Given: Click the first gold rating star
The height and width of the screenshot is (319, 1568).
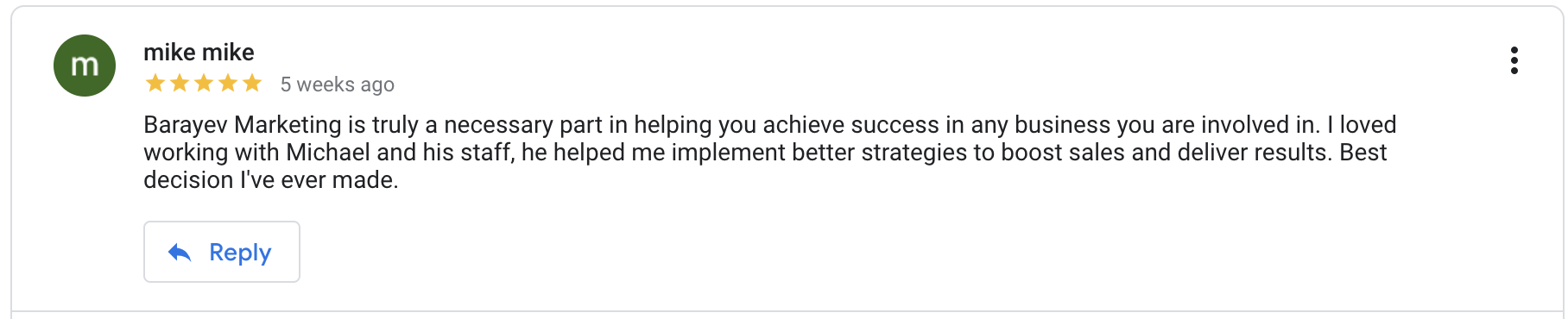Looking at the screenshot, I should [155, 84].
